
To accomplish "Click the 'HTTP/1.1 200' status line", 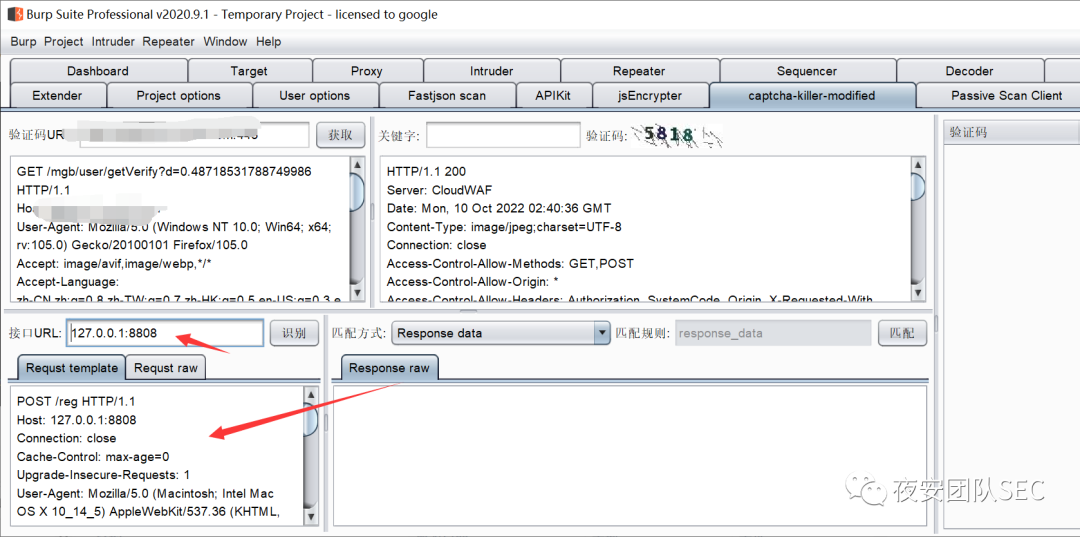I will click(426, 171).
